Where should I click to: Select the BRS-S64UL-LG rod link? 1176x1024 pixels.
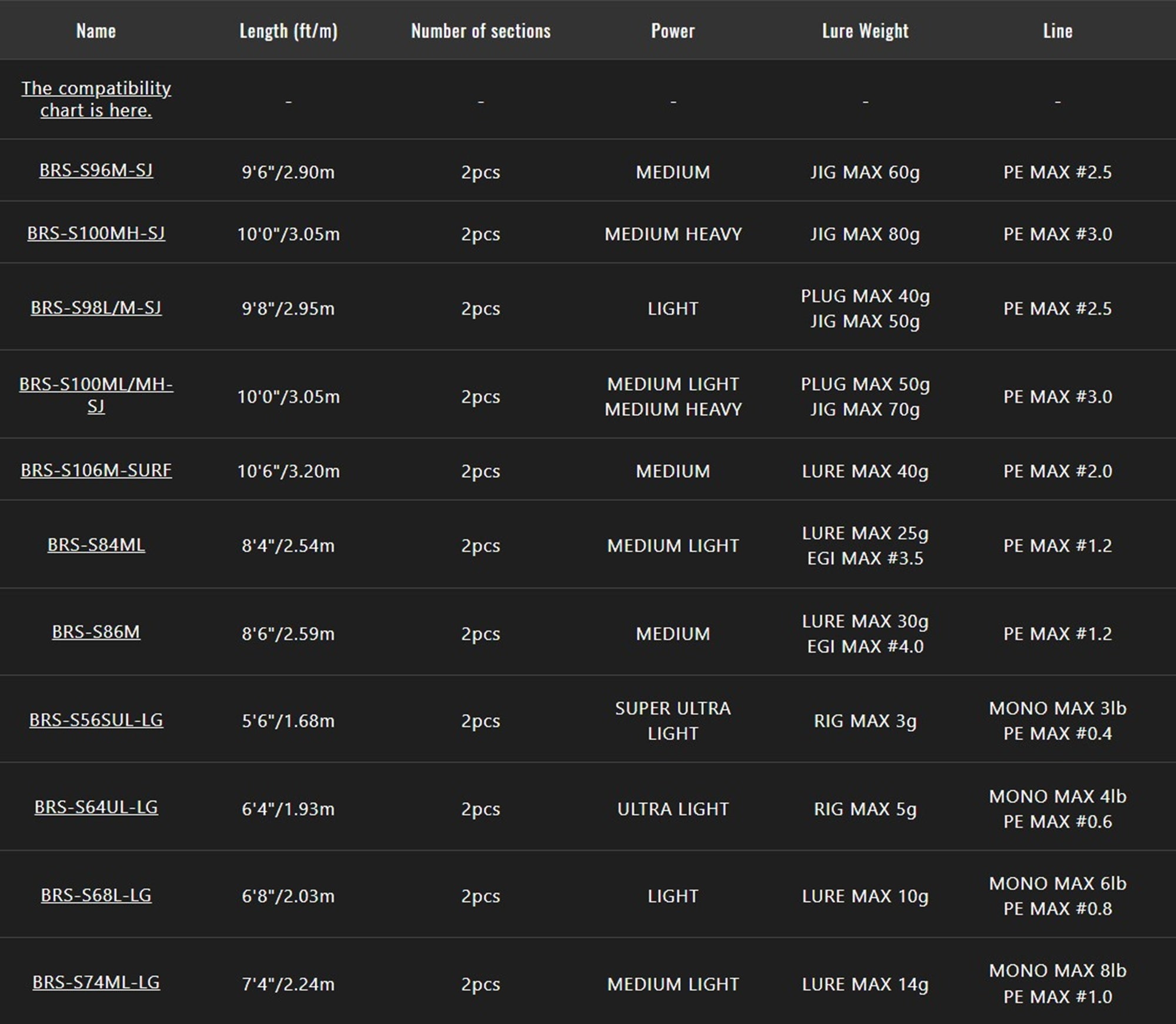pyautogui.click(x=96, y=807)
